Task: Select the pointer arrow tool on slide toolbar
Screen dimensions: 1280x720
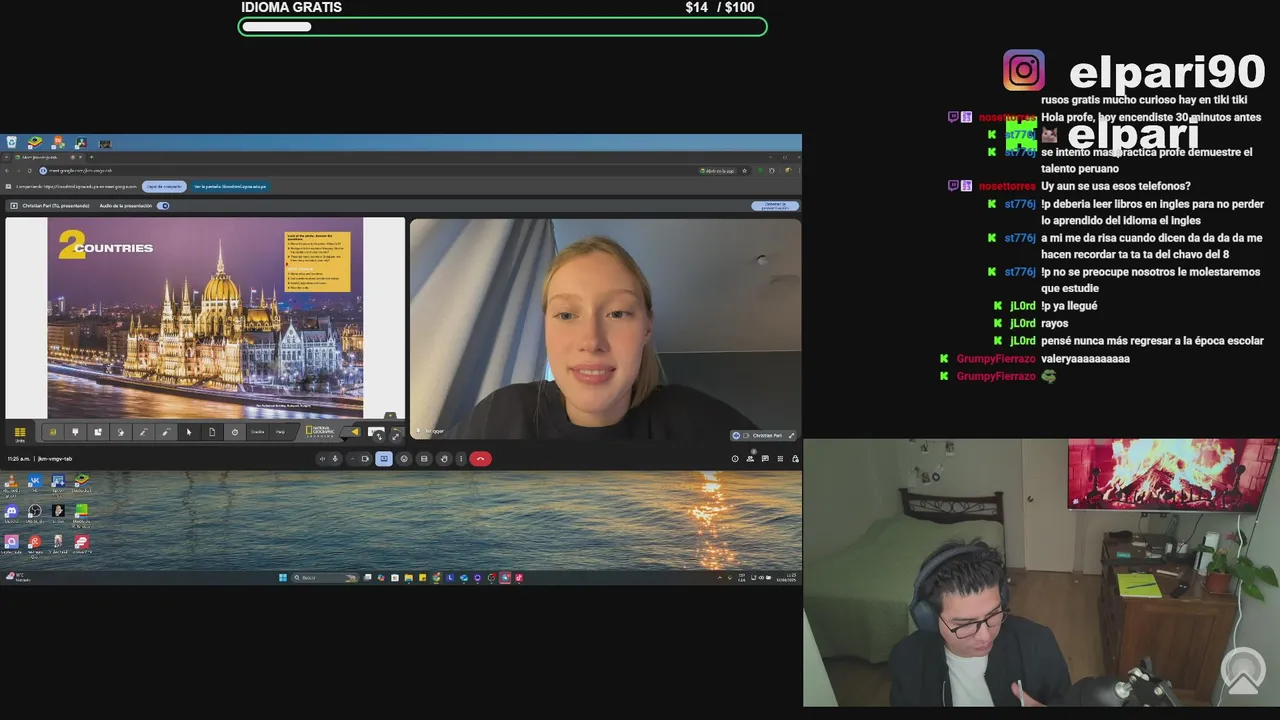Action: [189, 432]
